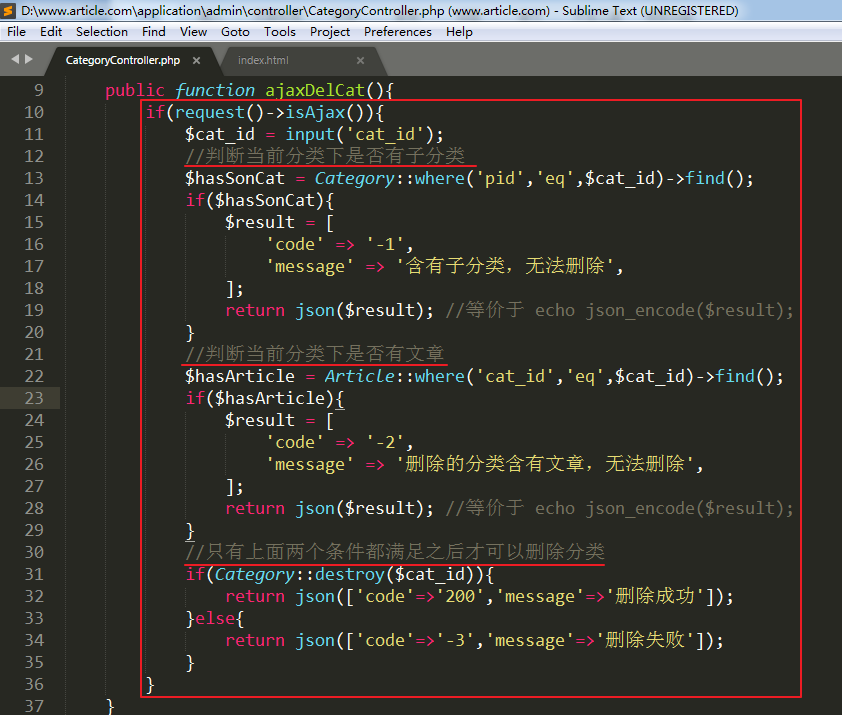Place cursor on isAjax in line 10
Image resolution: width=842 pixels, height=715 pixels.
(x=315, y=112)
